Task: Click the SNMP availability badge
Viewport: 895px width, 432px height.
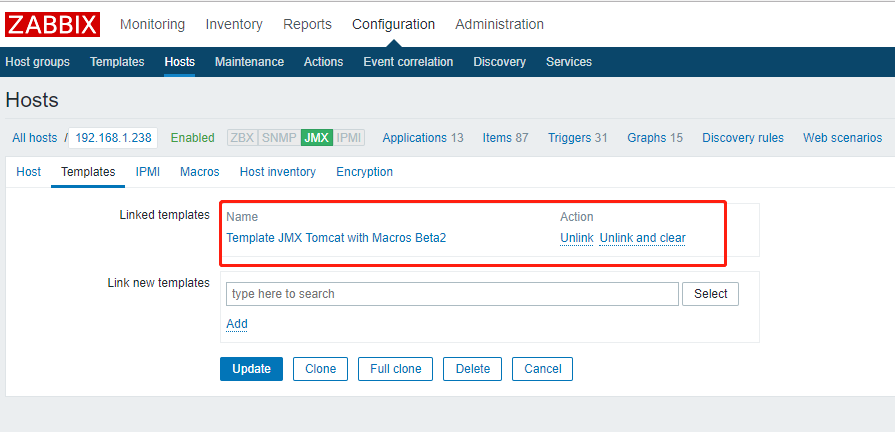Action: (280, 138)
